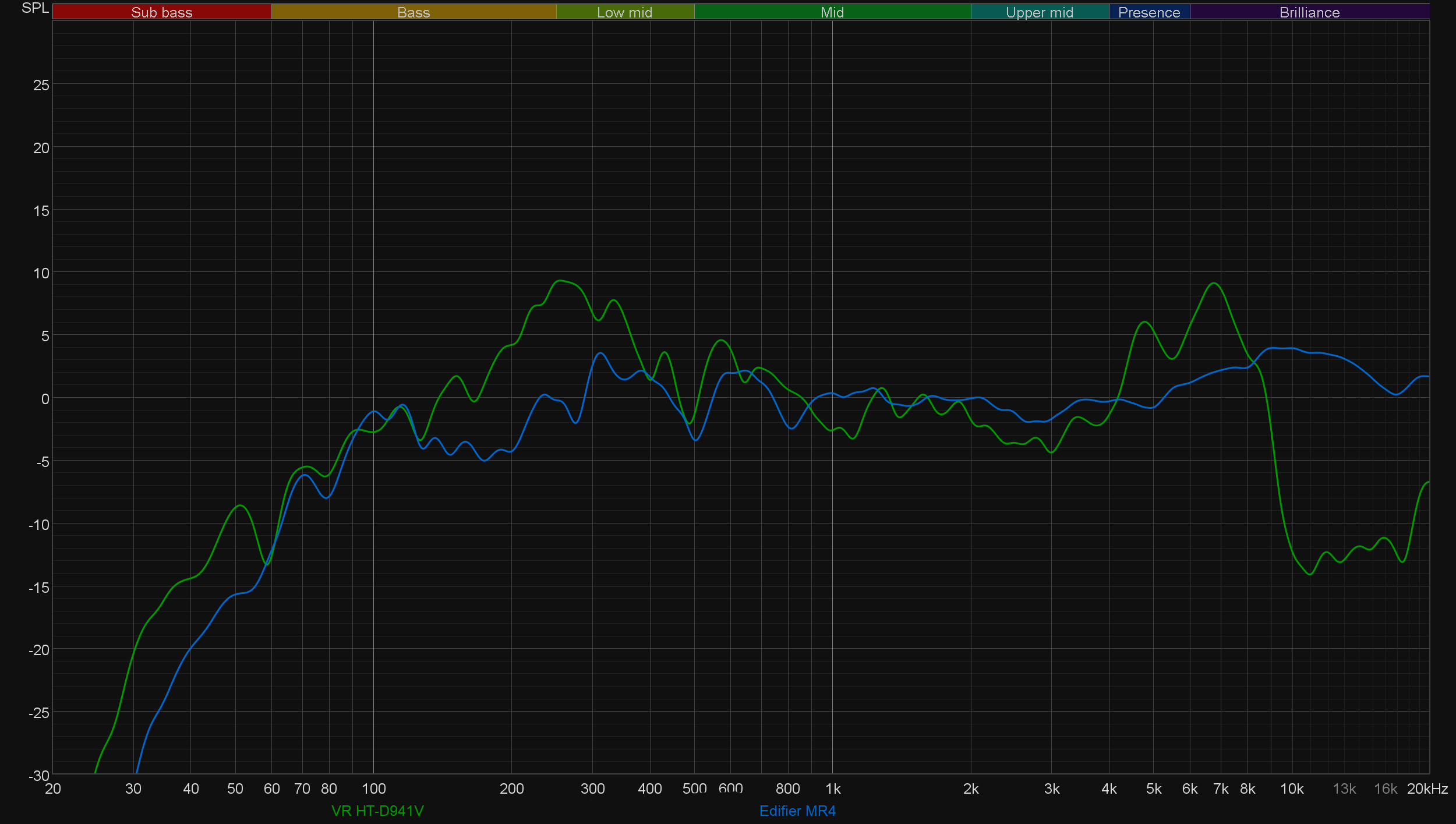
Task: Click the 1k frequency axis label
Action: (833, 788)
